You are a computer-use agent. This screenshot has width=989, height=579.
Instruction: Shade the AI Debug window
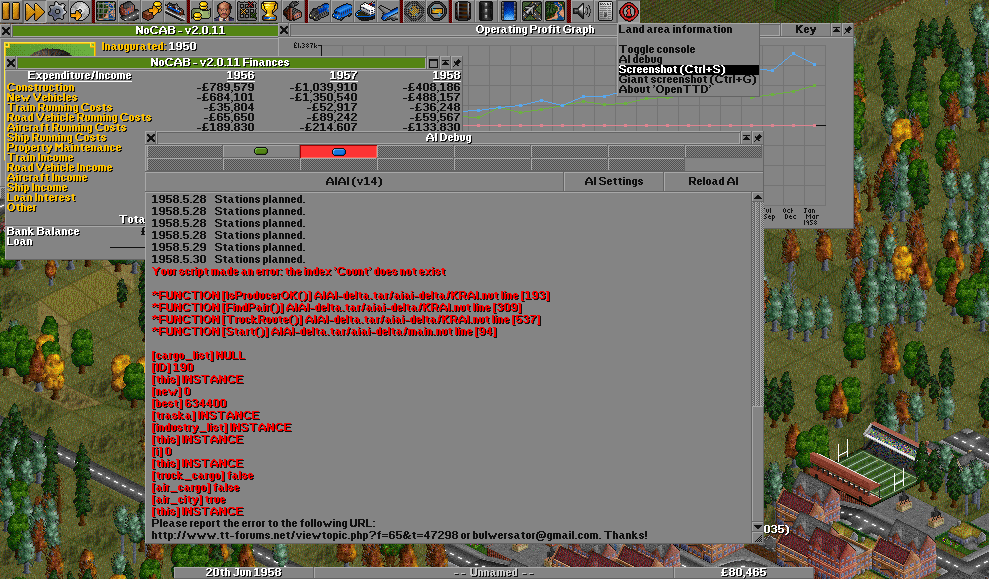pyautogui.click(x=746, y=137)
